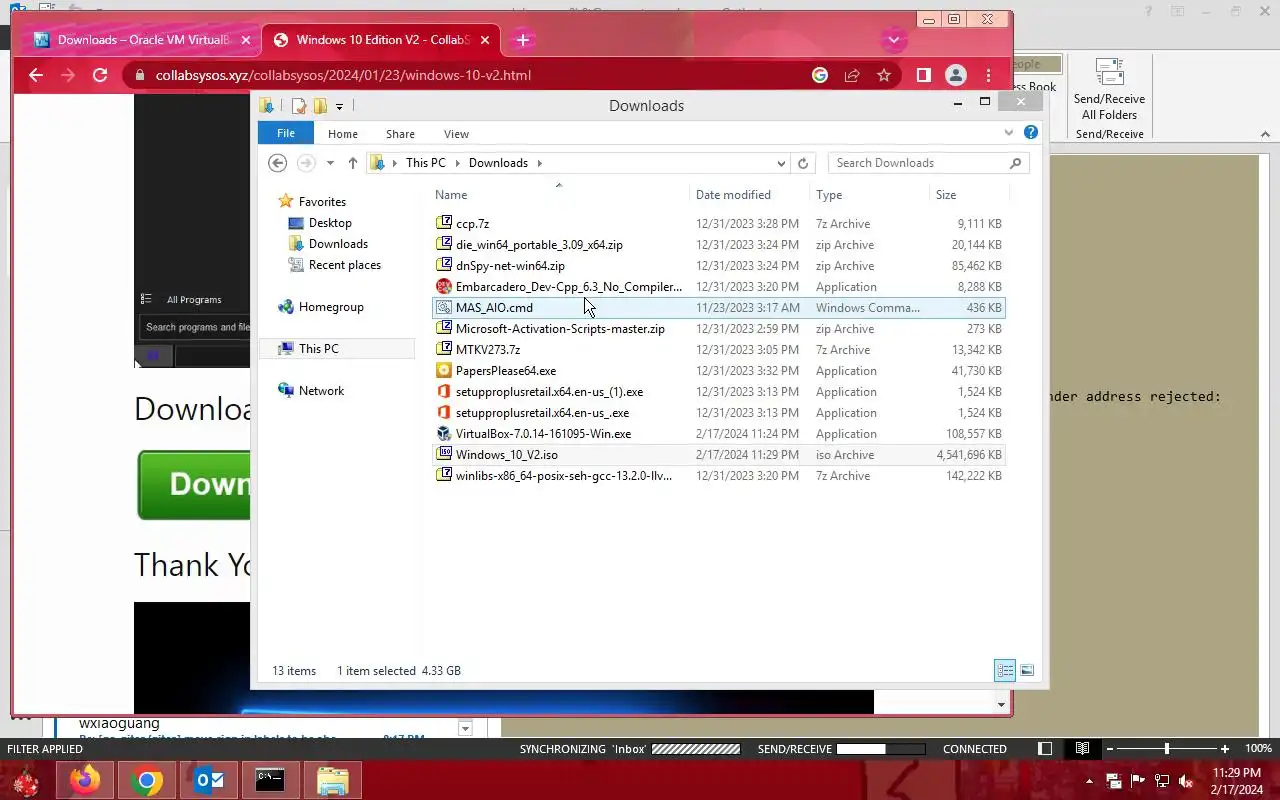
Task: Close the Downloads VirtualBox tab
Action: pos(246,40)
